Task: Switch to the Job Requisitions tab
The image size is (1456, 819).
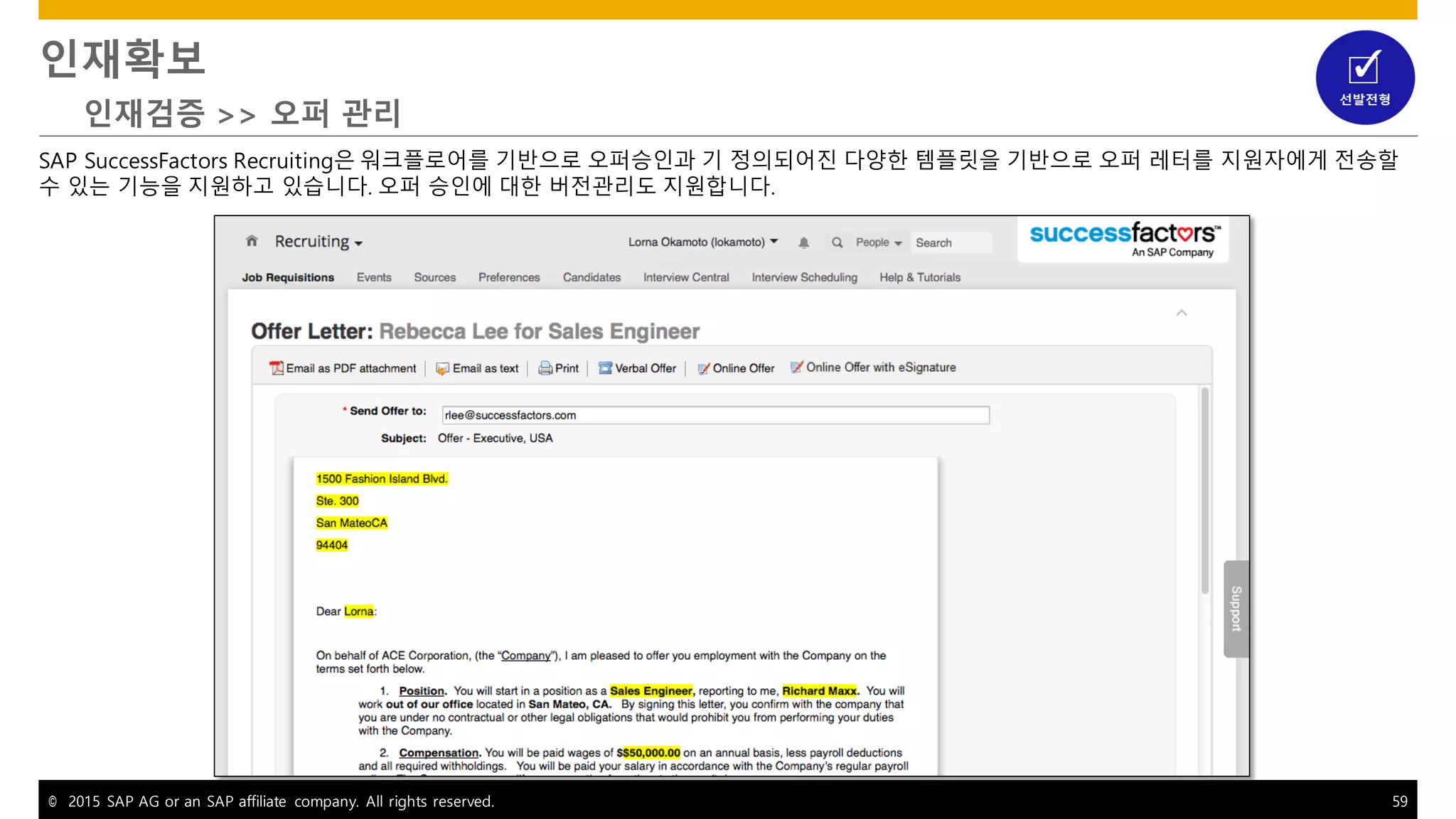Action: tap(288, 277)
